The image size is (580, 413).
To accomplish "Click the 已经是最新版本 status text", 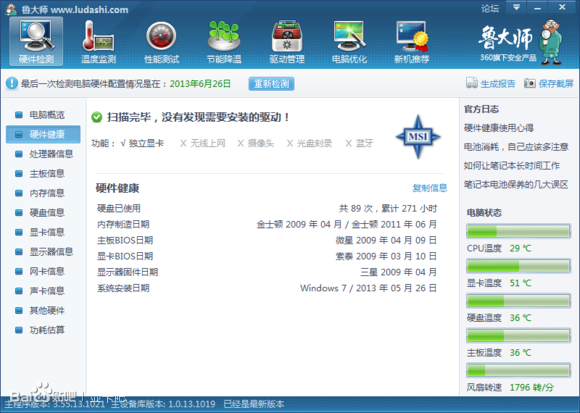I will pos(254,404).
